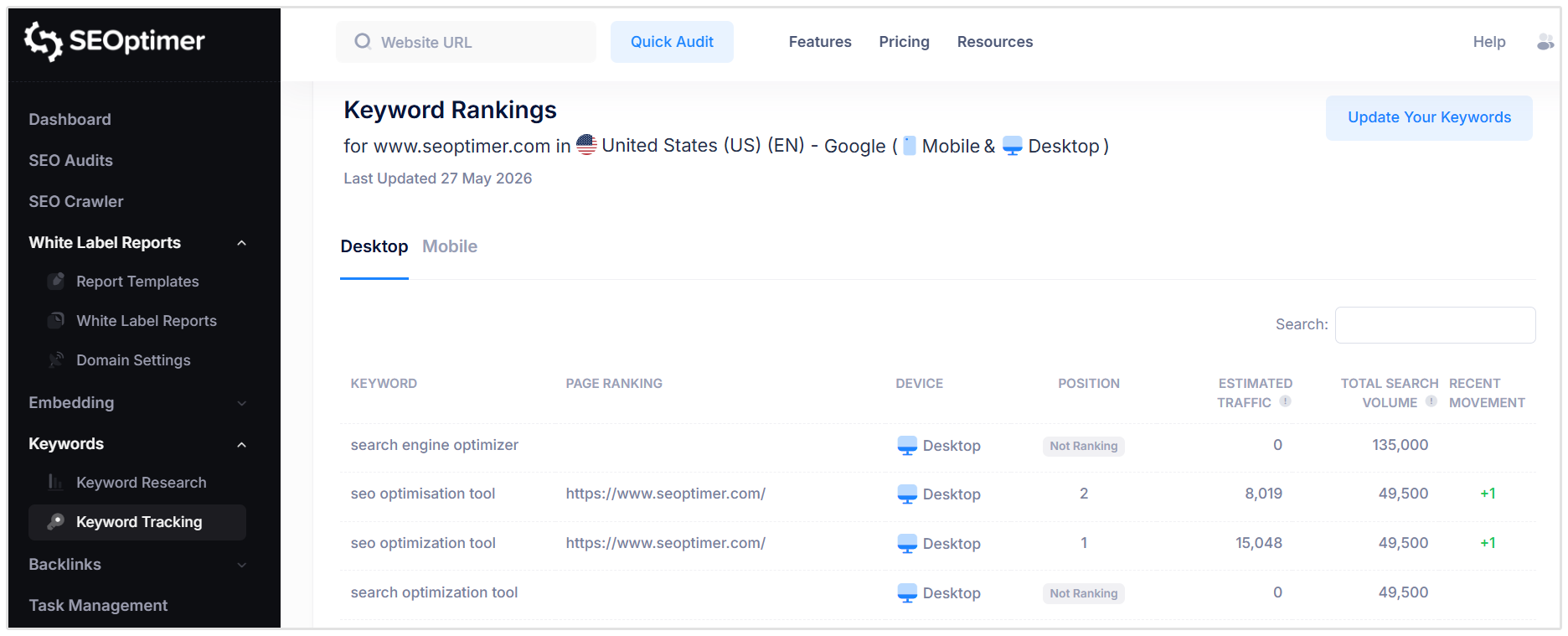The width and height of the screenshot is (1568, 636).
Task: Open the Report Templates sidebar item
Action: 137,282
